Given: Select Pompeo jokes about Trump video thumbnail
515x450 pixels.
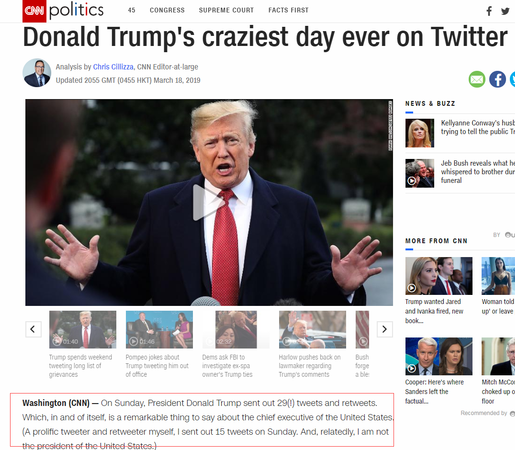Looking at the screenshot, I should [x=159, y=330].
